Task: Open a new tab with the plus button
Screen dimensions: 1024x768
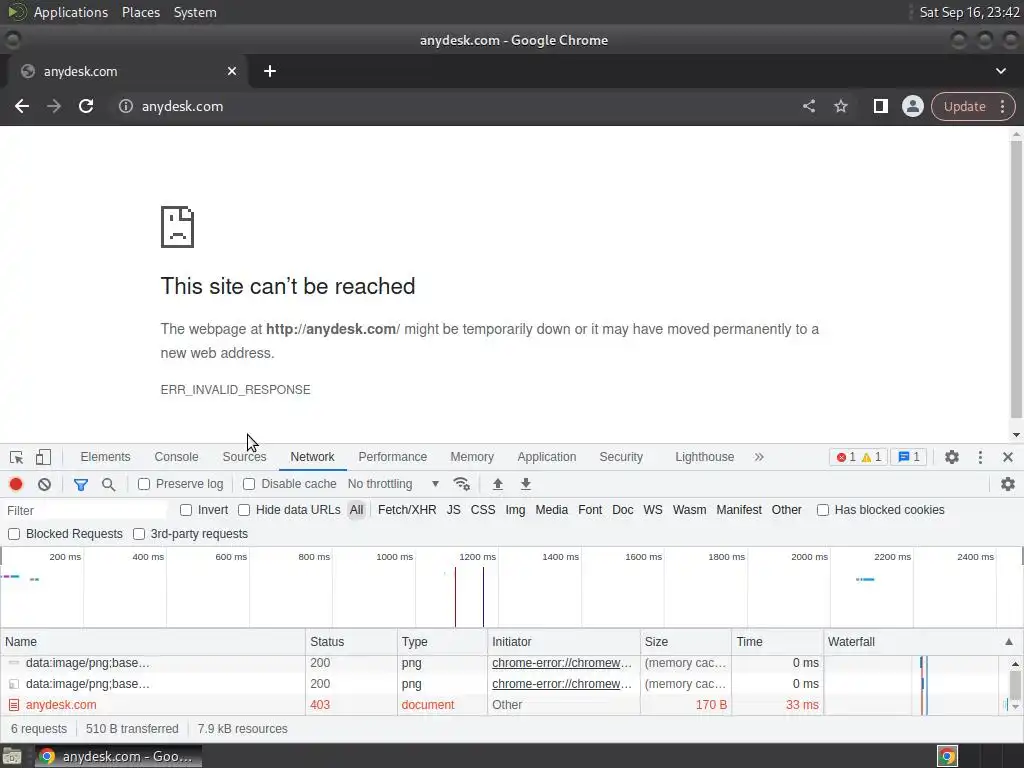Action: click(270, 71)
